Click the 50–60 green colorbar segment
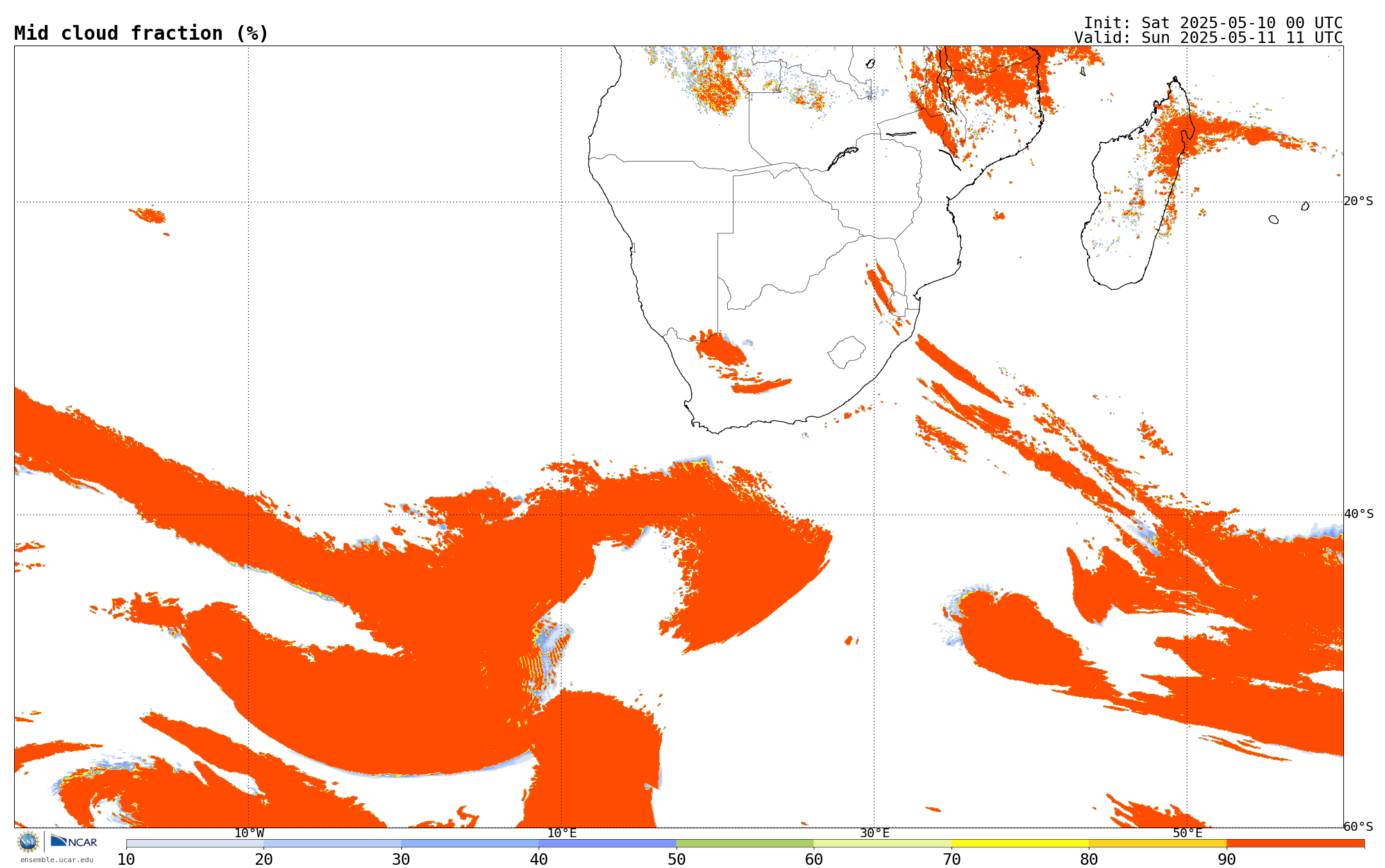The height and width of the screenshot is (868, 1385). [x=745, y=844]
